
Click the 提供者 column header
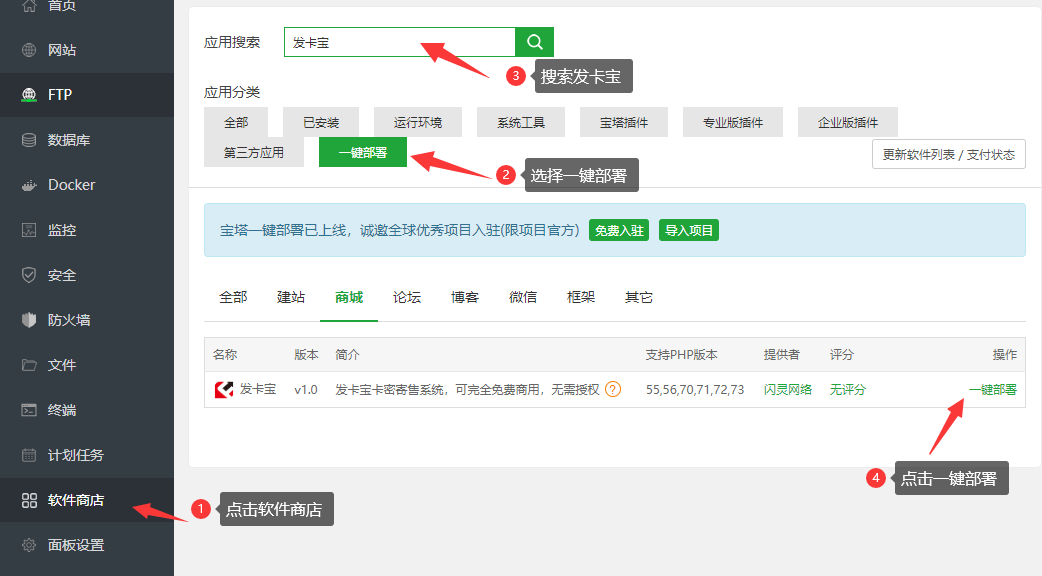[x=782, y=355]
